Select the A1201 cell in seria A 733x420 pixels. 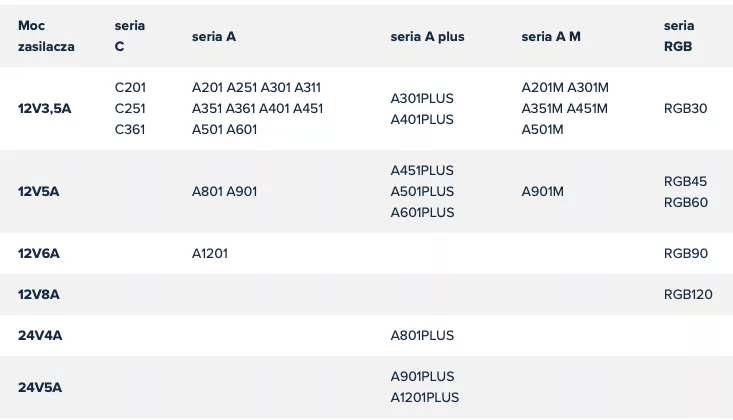[209, 253]
